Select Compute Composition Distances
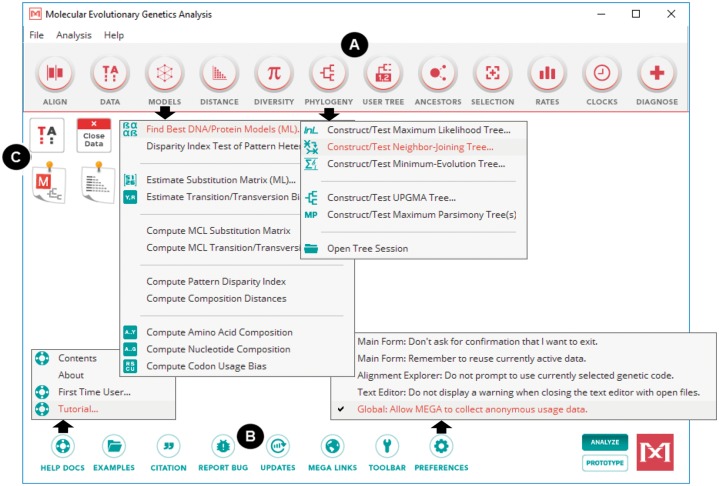The height and width of the screenshot is (486, 719). pos(236,299)
